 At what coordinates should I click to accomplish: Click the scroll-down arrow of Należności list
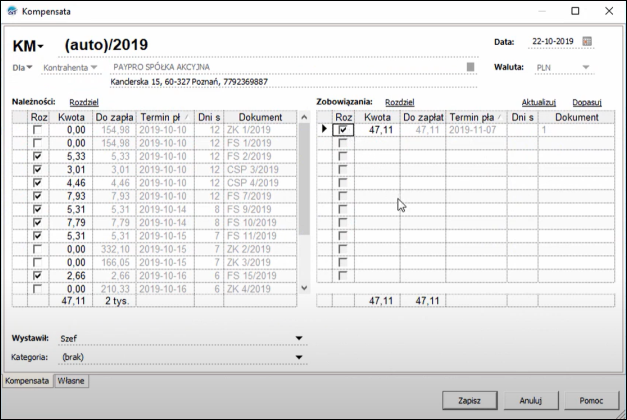(x=304, y=288)
